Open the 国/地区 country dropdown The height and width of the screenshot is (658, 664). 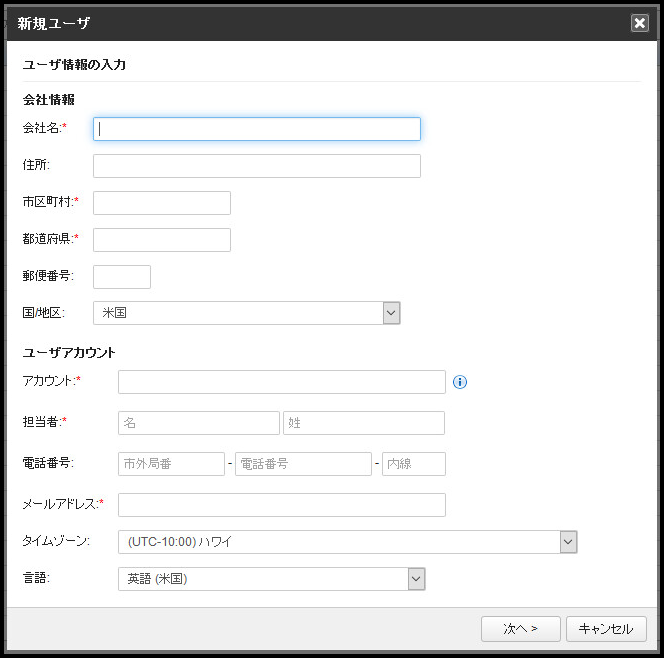click(391, 313)
